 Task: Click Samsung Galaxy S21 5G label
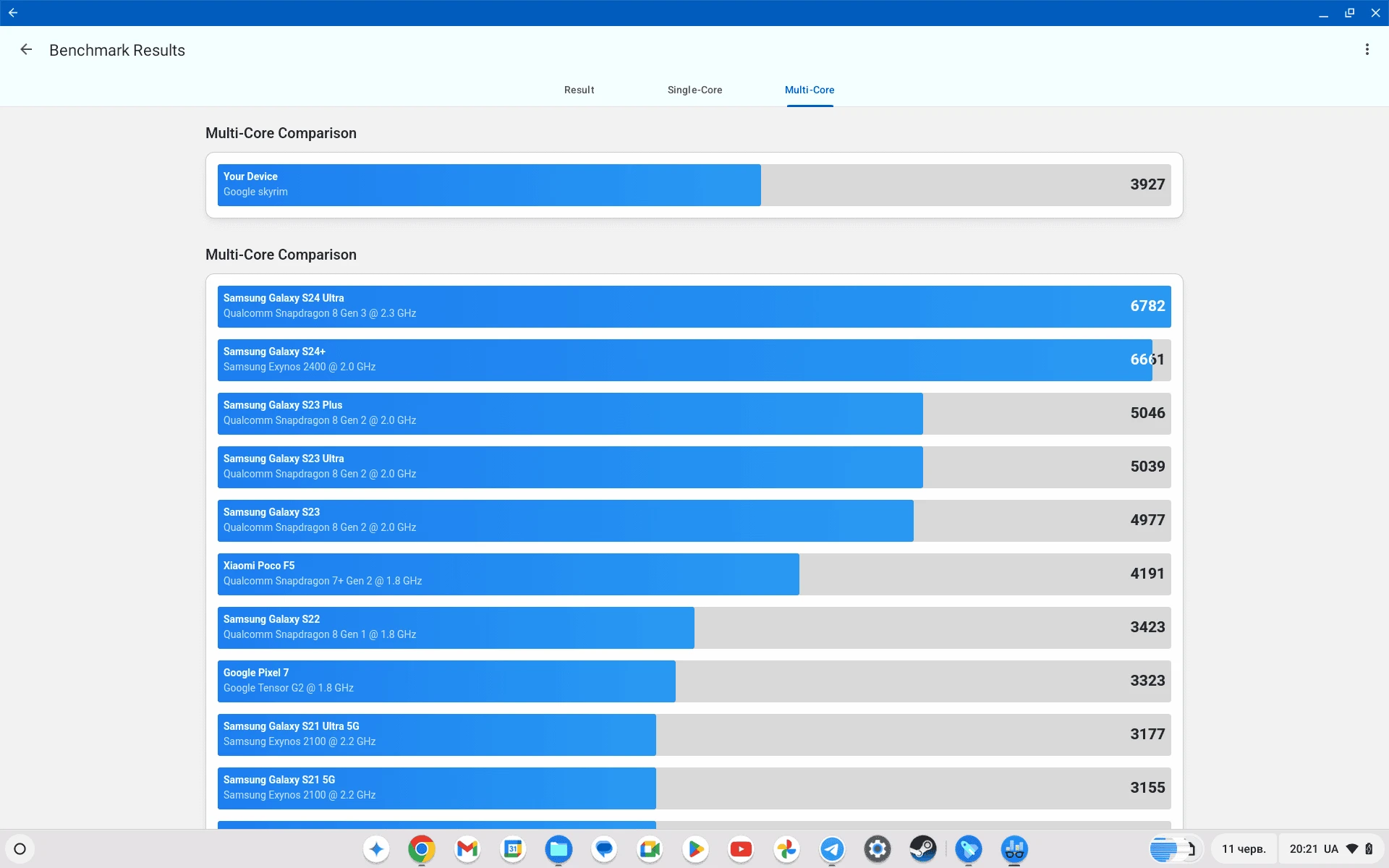(x=279, y=780)
